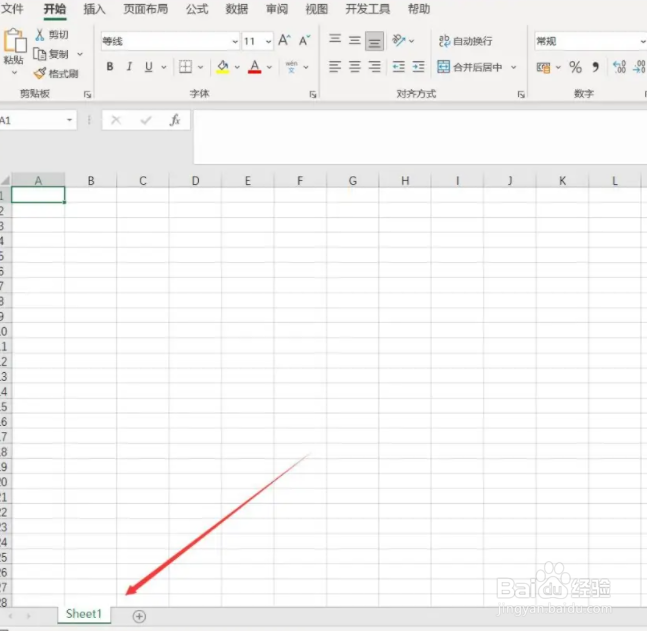
Task: Open fill color palette dropdown arrow
Action: coord(237,67)
